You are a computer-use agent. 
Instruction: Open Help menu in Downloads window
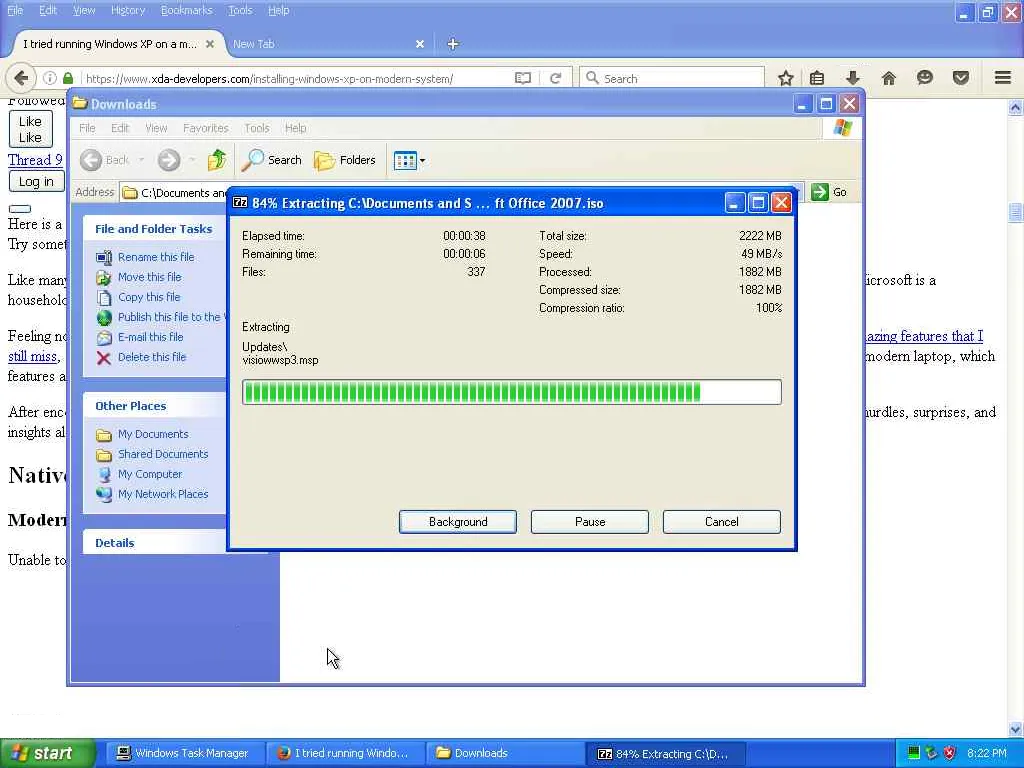[295, 128]
